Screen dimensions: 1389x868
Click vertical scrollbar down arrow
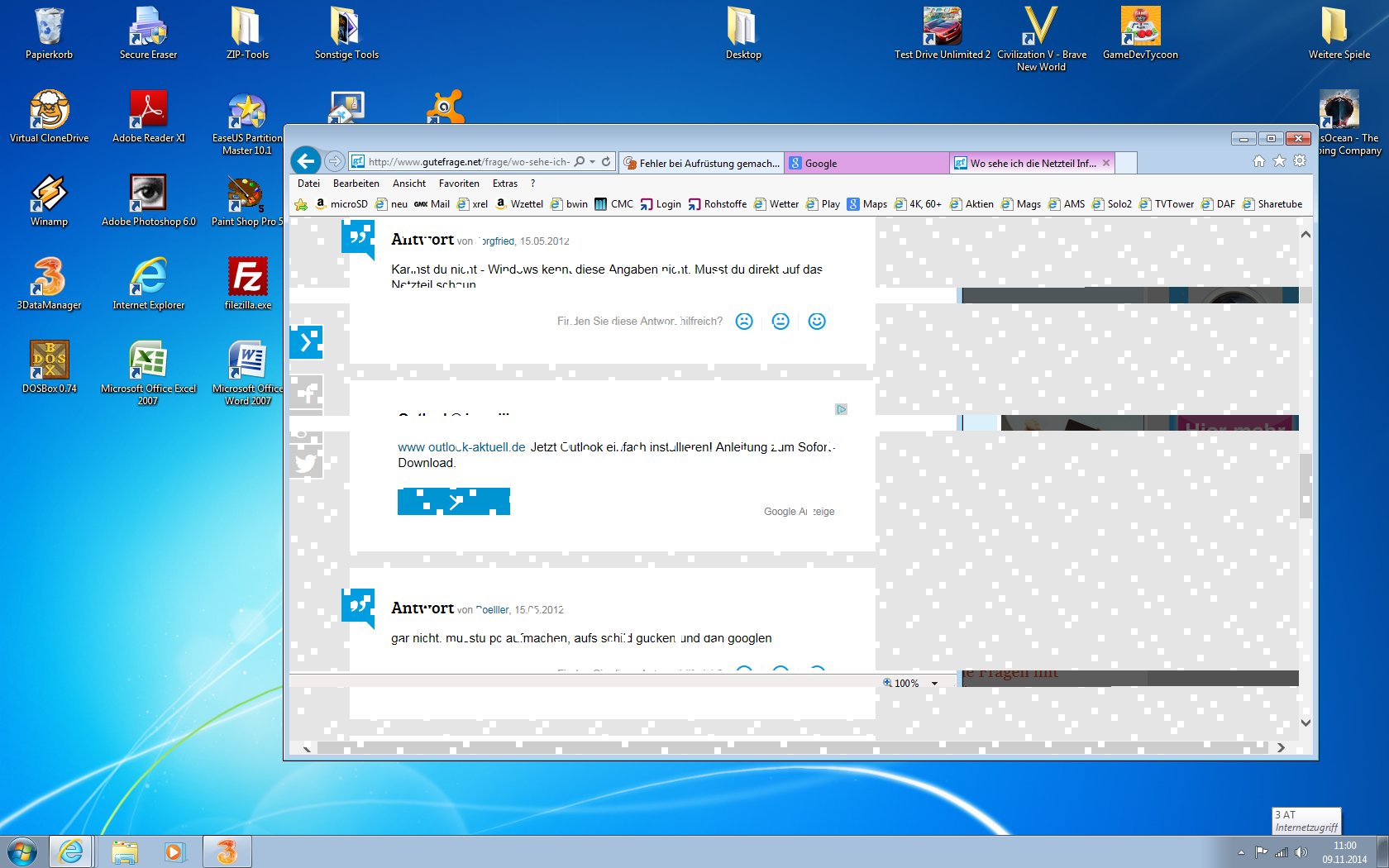1305,723
